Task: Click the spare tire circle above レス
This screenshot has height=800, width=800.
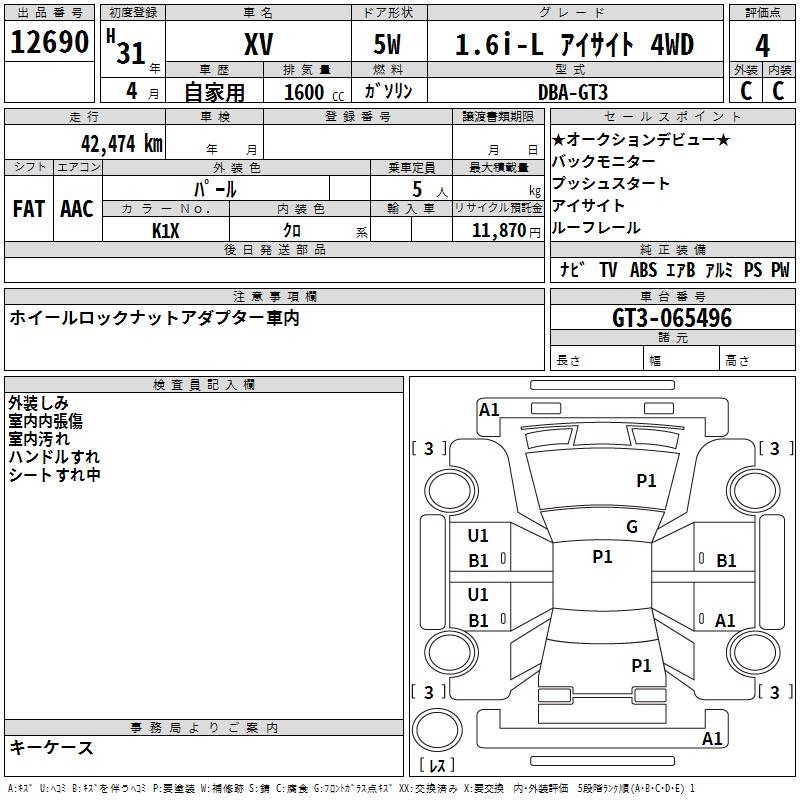Action: point(437,730)
